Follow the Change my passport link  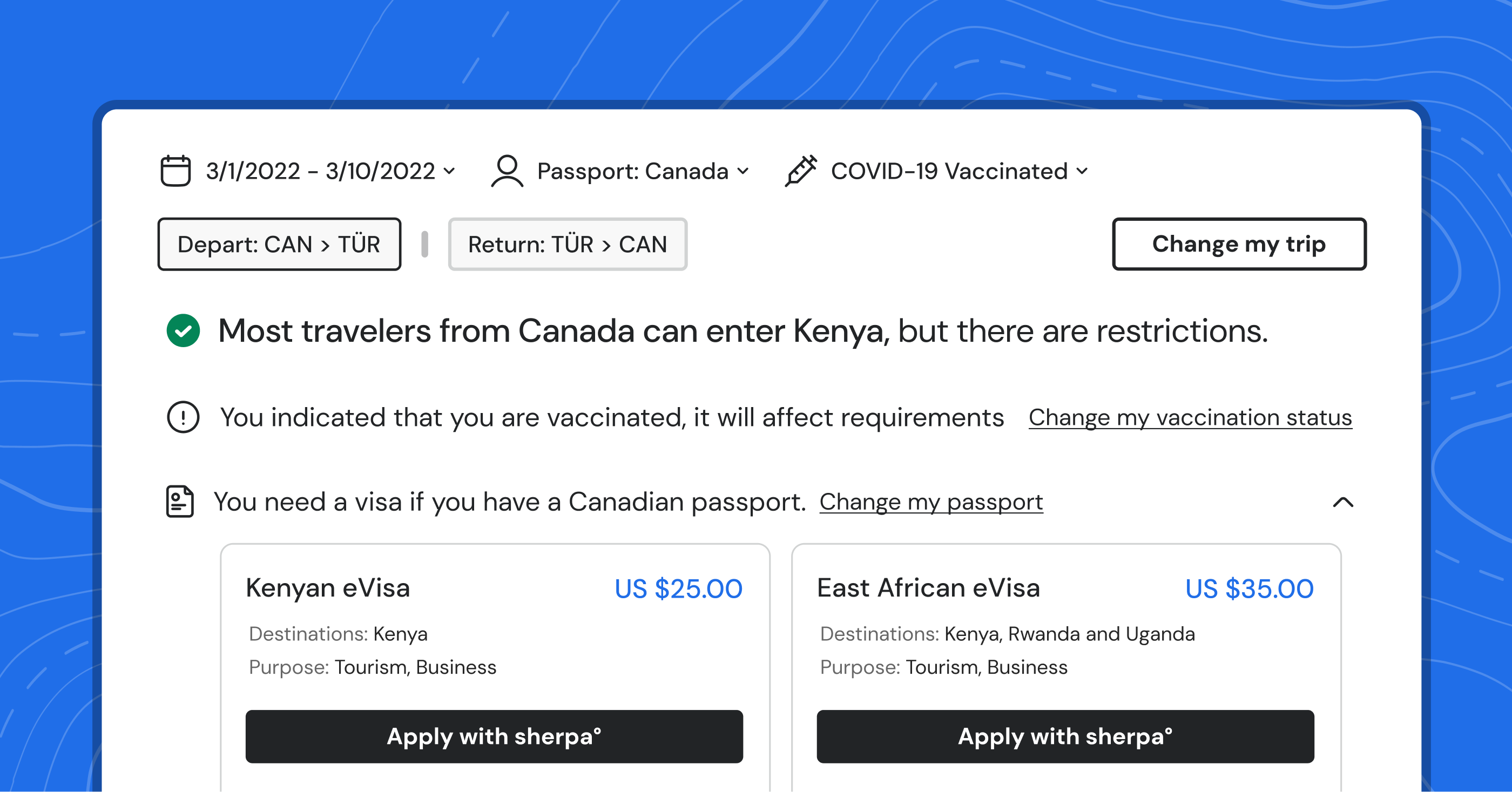coord(931,502)
